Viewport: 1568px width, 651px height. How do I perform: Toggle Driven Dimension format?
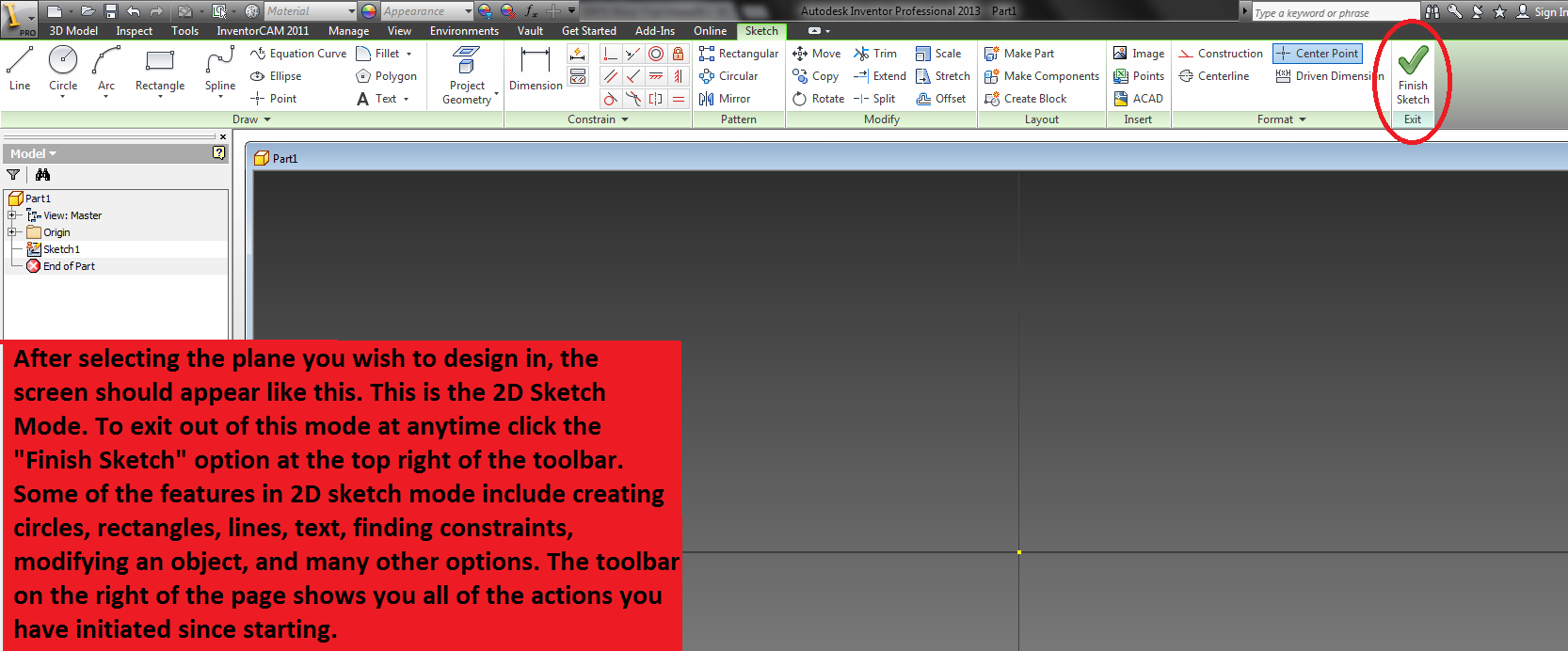coord(1330,76)
